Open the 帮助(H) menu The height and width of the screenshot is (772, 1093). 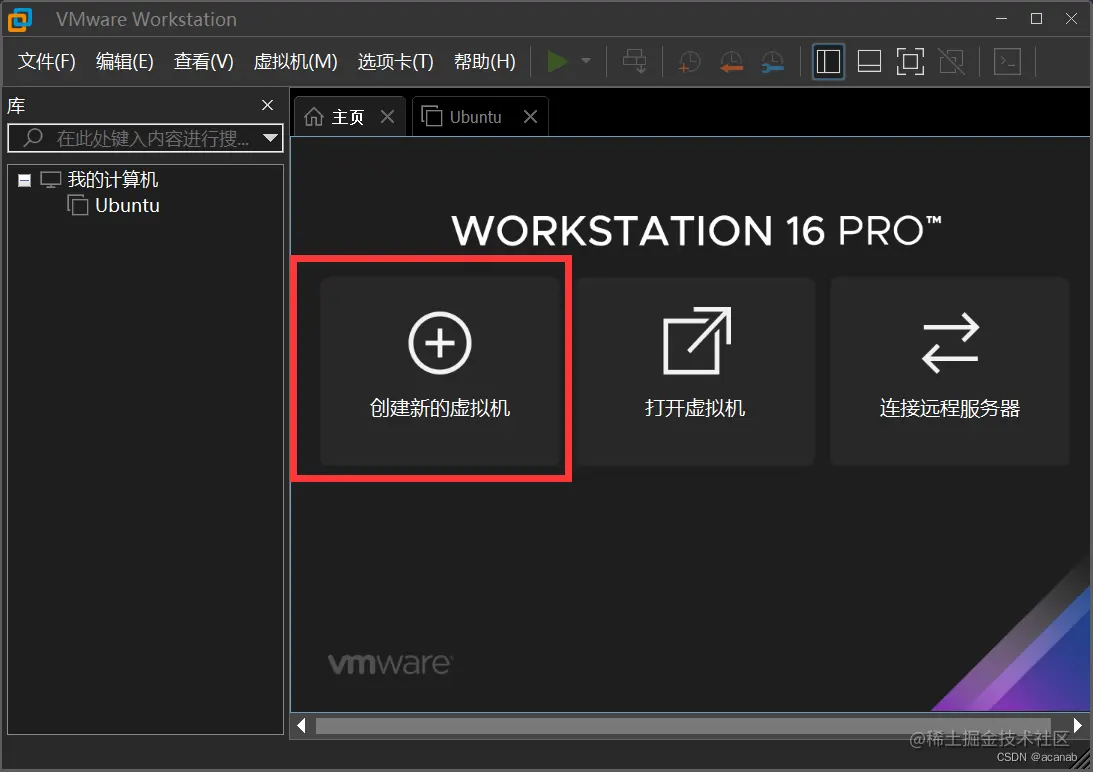coord(484,61)
